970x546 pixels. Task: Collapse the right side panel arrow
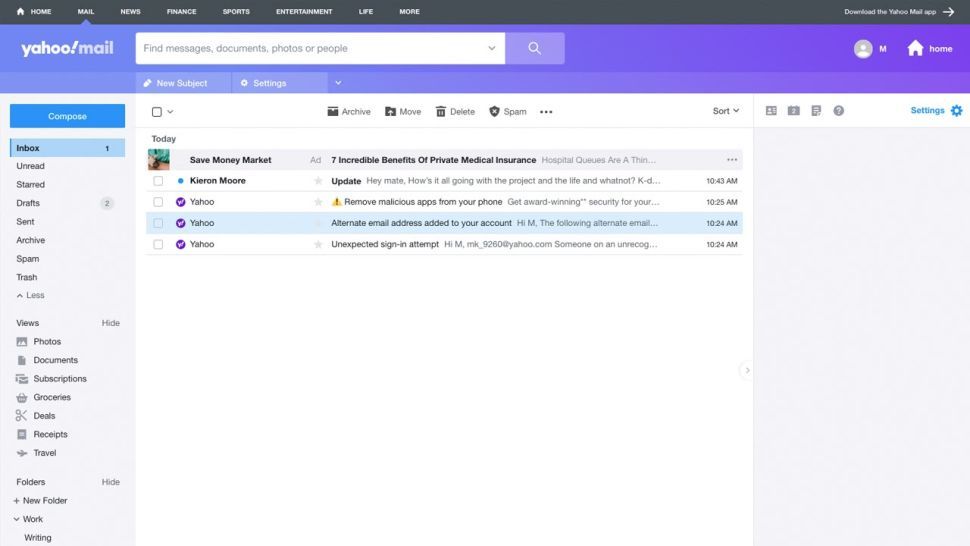click(747, 370)
